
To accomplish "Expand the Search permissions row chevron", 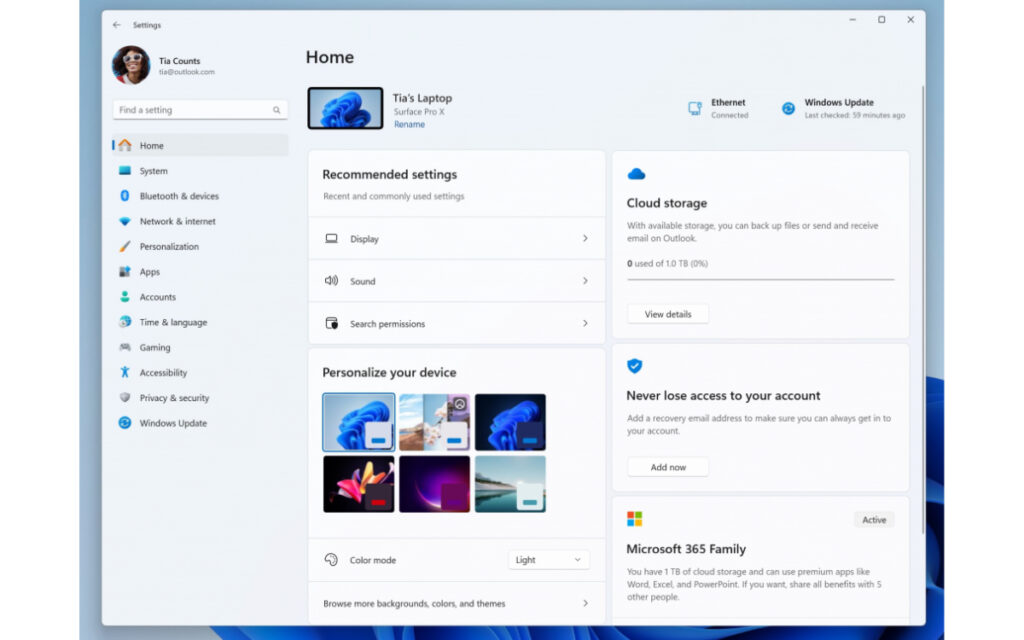I will 585,323.
